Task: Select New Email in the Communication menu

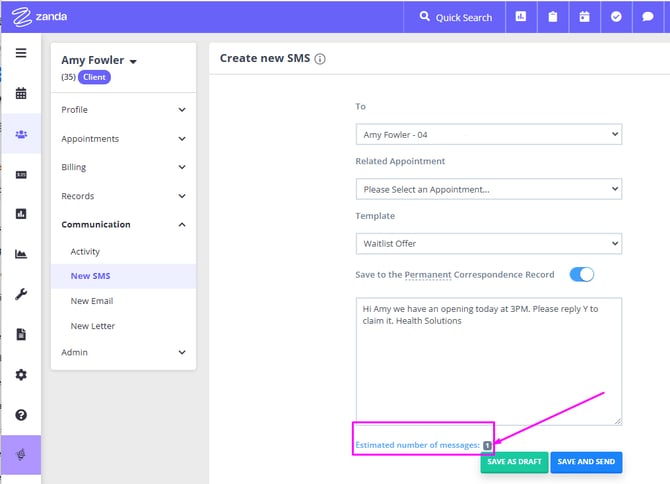Action: tap(91, 301)
